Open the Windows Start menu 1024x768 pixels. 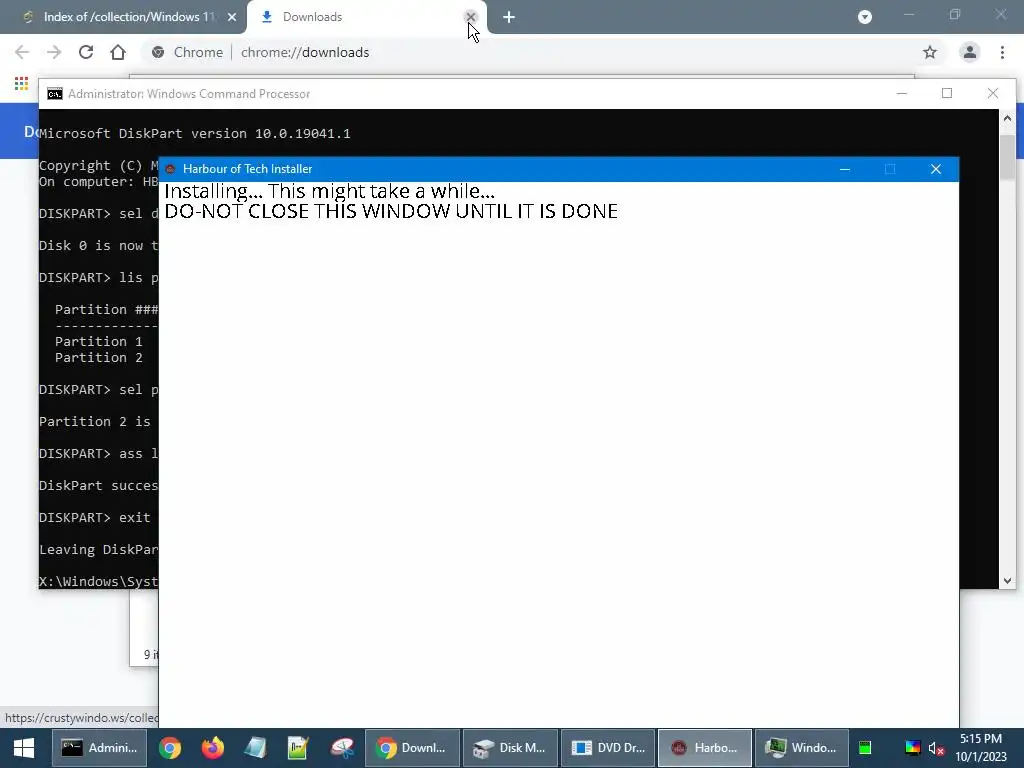tap(24, 748)
